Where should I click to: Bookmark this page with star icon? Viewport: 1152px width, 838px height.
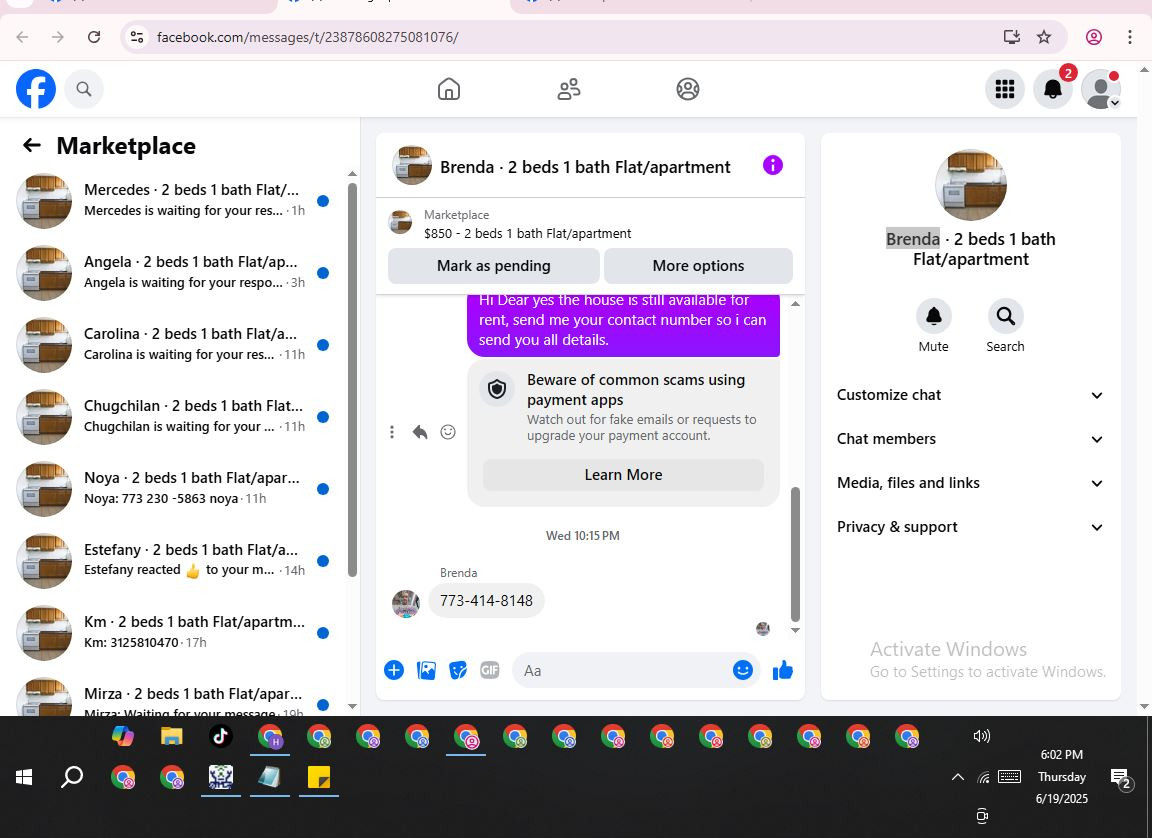(1044, 37)
